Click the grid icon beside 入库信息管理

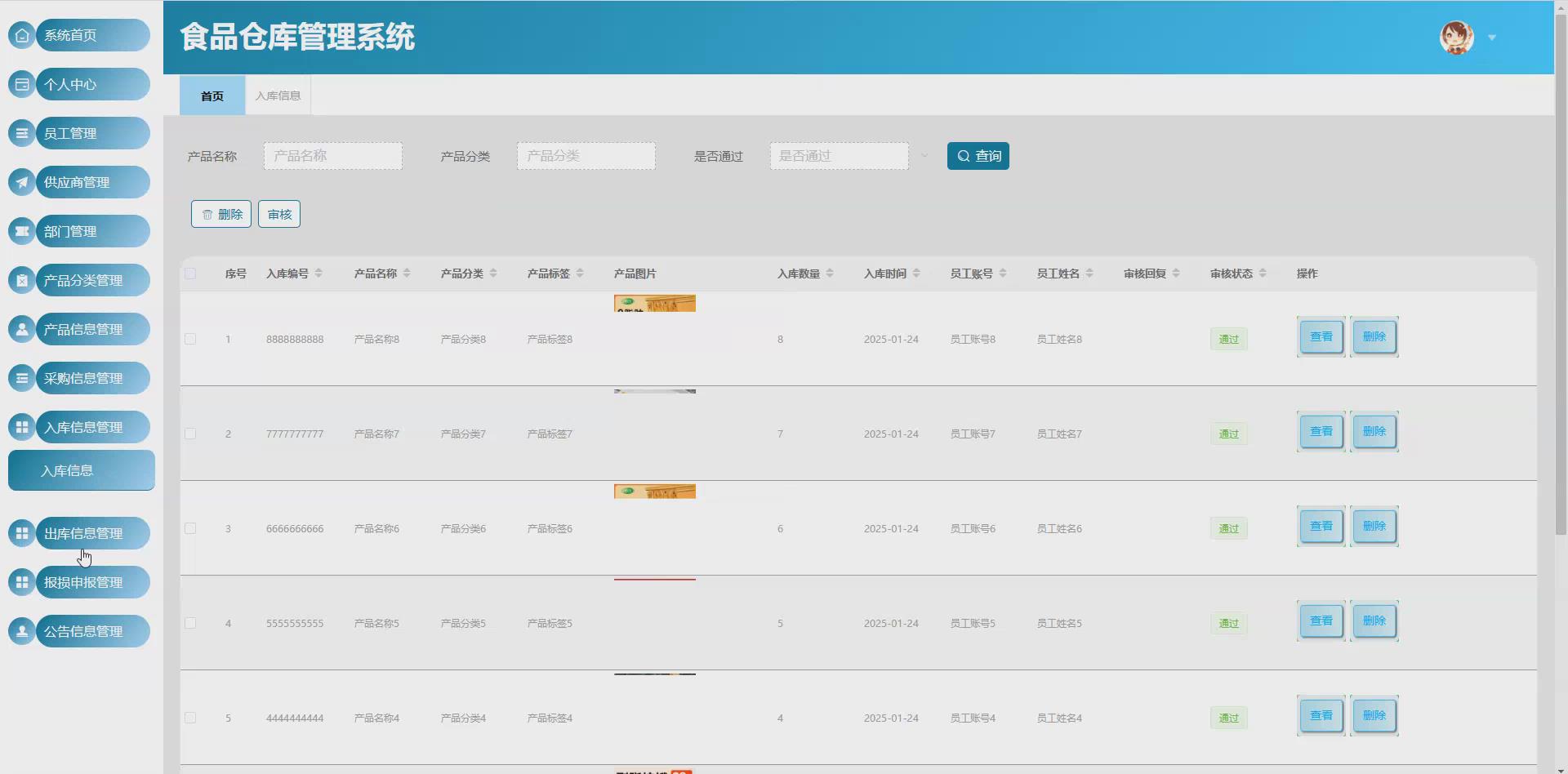pos(22,427)
